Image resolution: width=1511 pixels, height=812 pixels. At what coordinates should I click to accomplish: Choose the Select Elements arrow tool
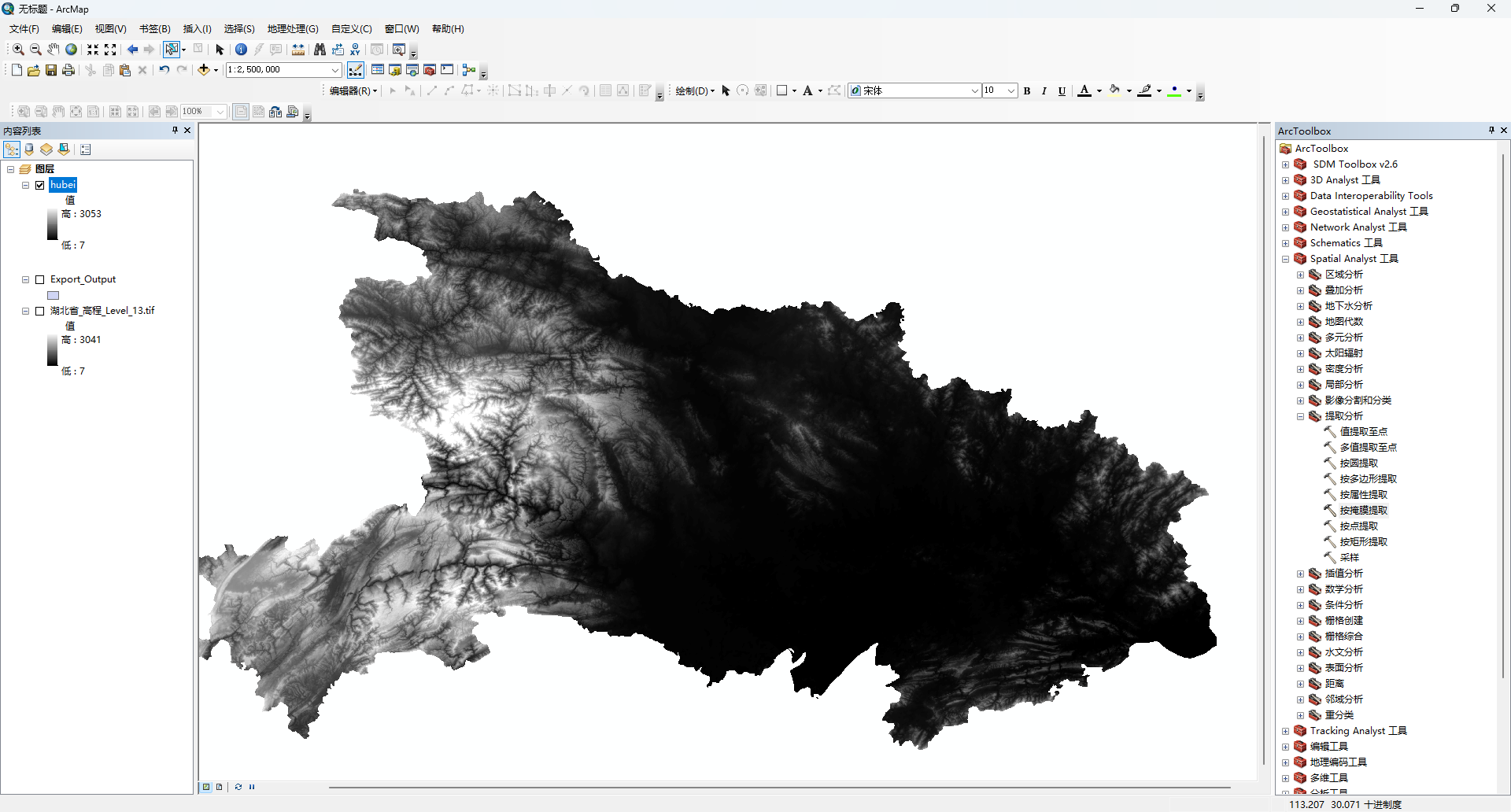pos(220,50)
